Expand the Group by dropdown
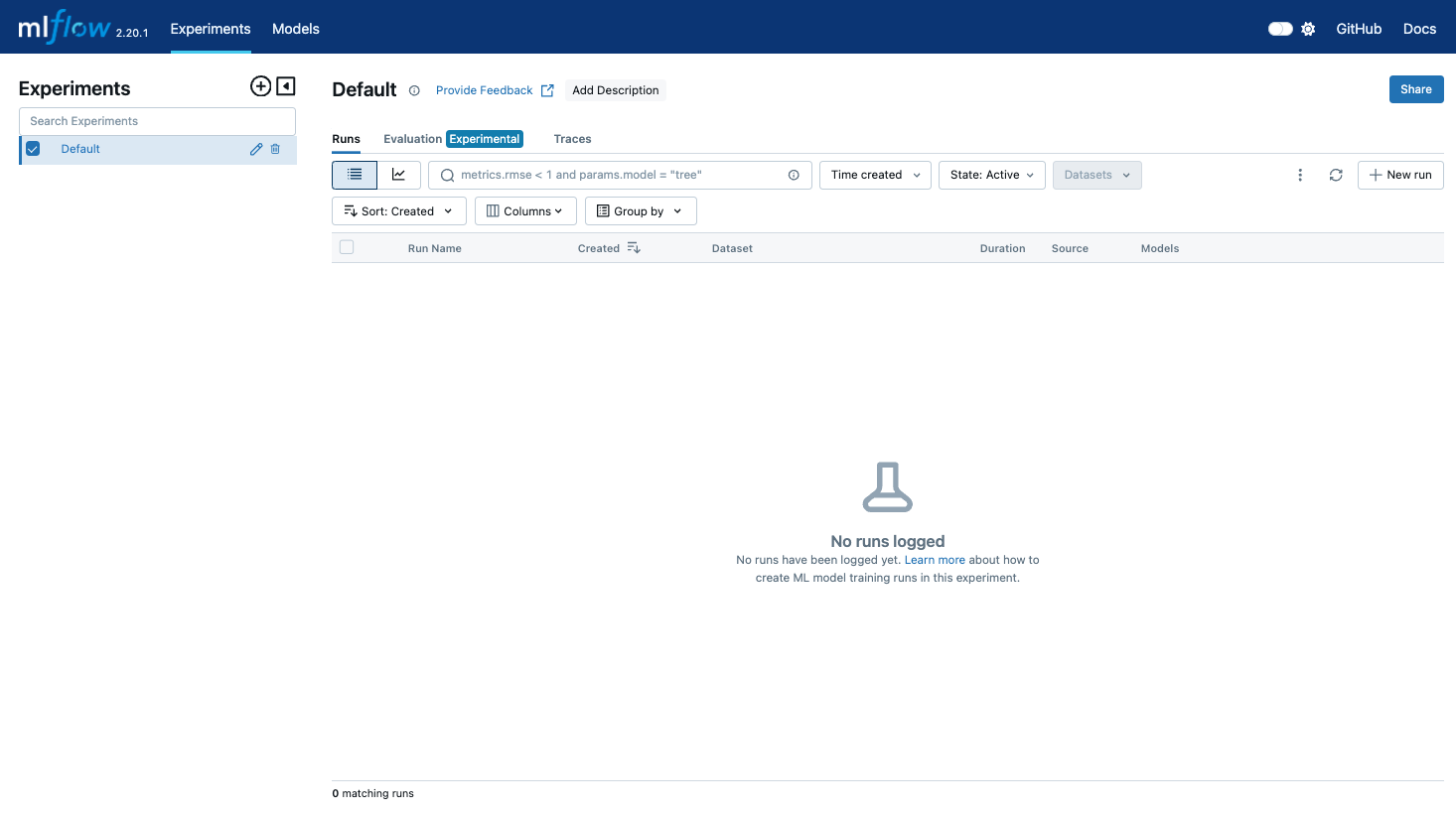The height and width of the screenshot is (814, 1456). click(641, 211)
